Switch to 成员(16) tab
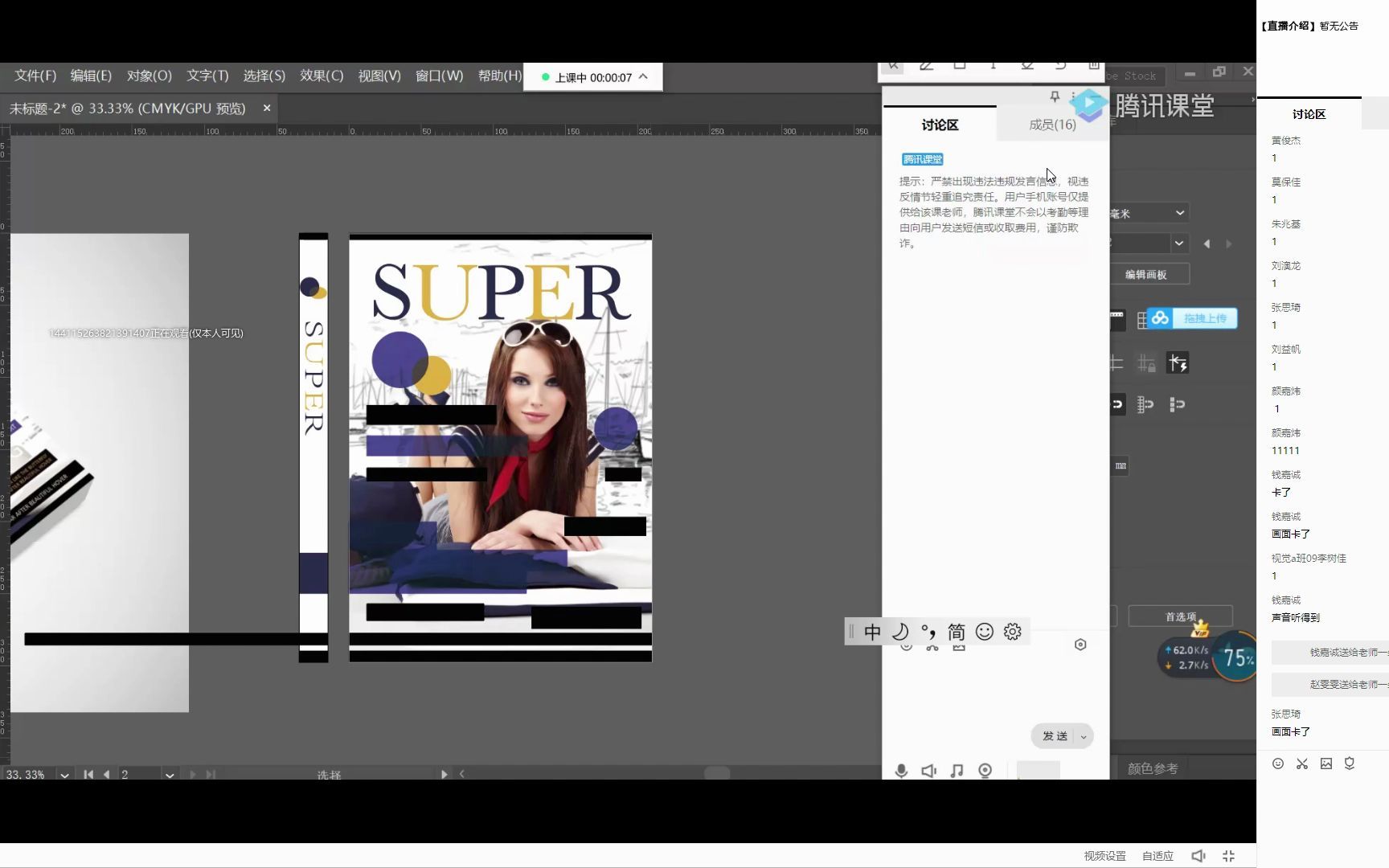 click(x=1052, y=125)
